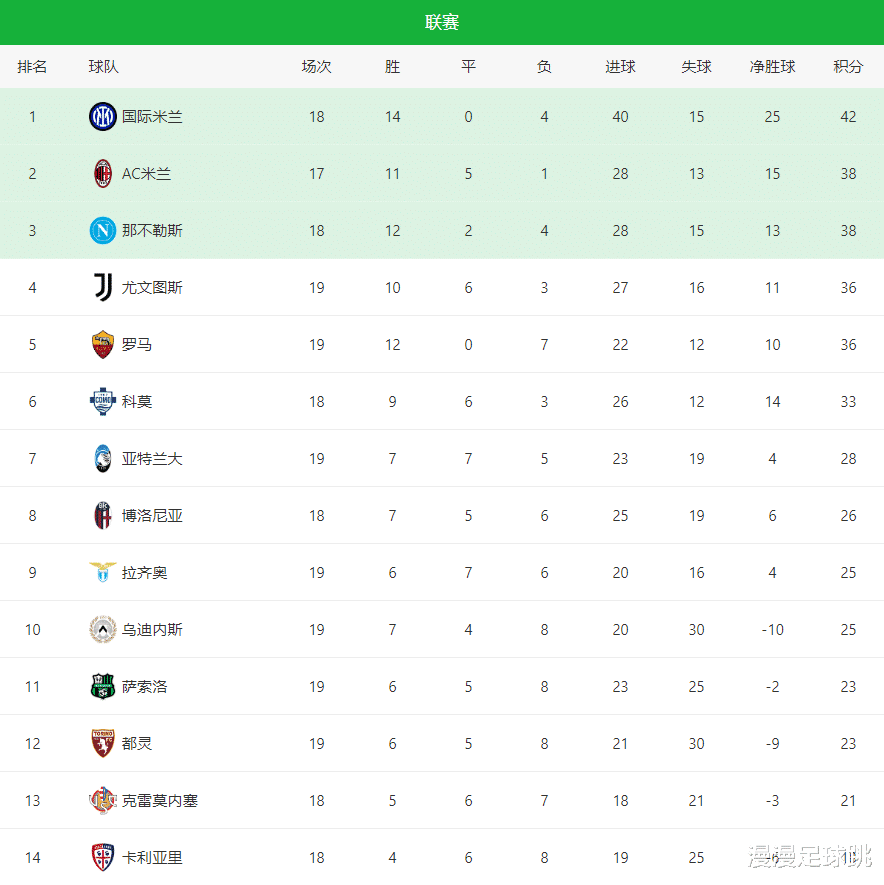Click the Lazio eagle logo
884x885 pixels.
pyautogui.click(x=102, y=573)
